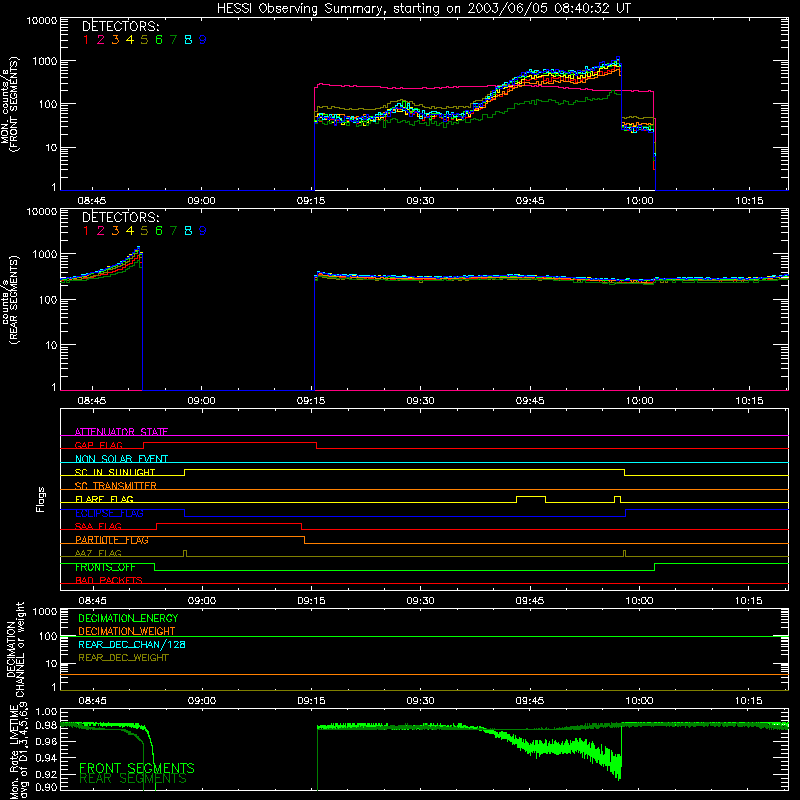The height and width of the screenshot is (800, 800).
Task: Click the FRONTS_OFF flag label
Action: click(x=105, y=567)
